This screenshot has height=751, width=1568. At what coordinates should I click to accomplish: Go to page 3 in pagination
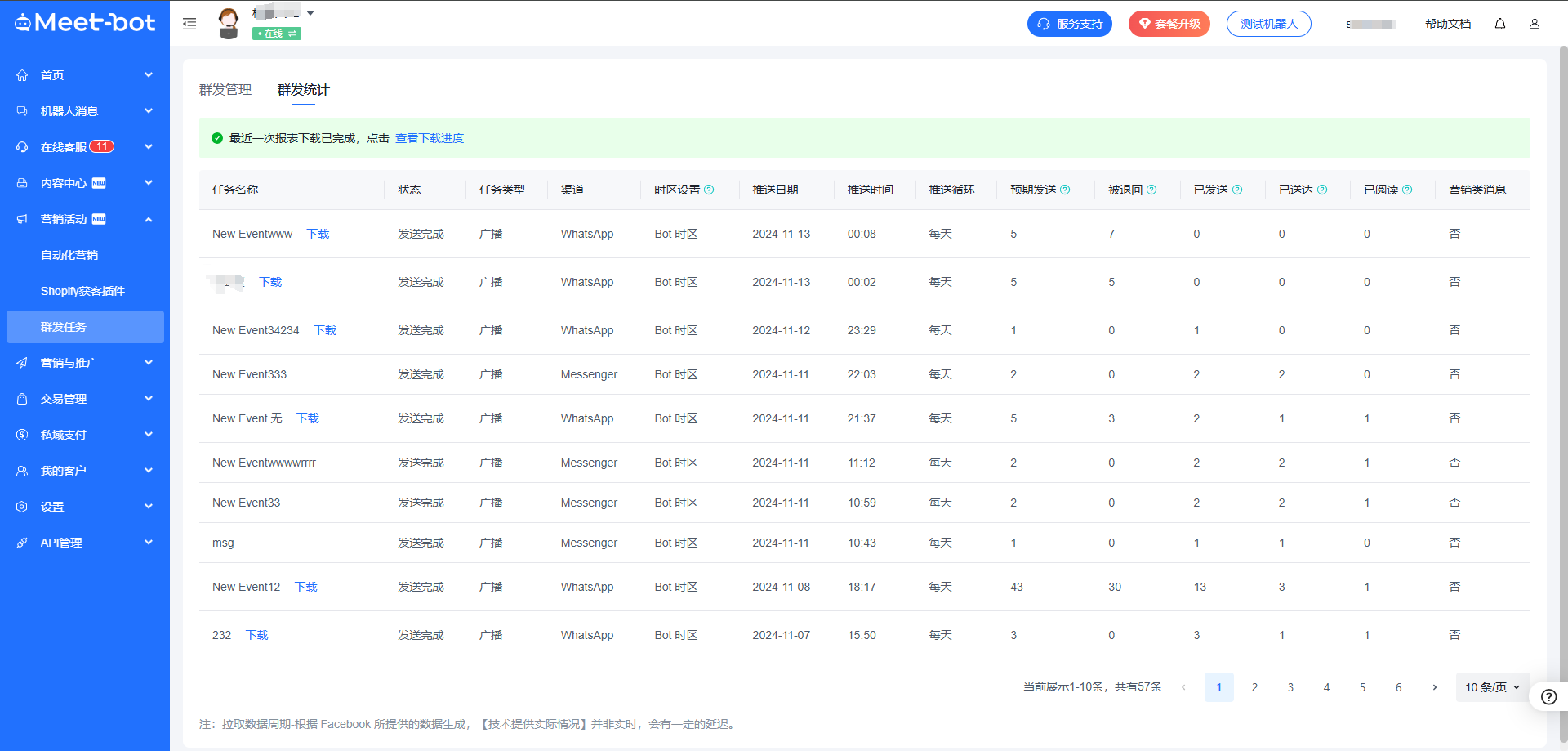(x=1290, y=687)
